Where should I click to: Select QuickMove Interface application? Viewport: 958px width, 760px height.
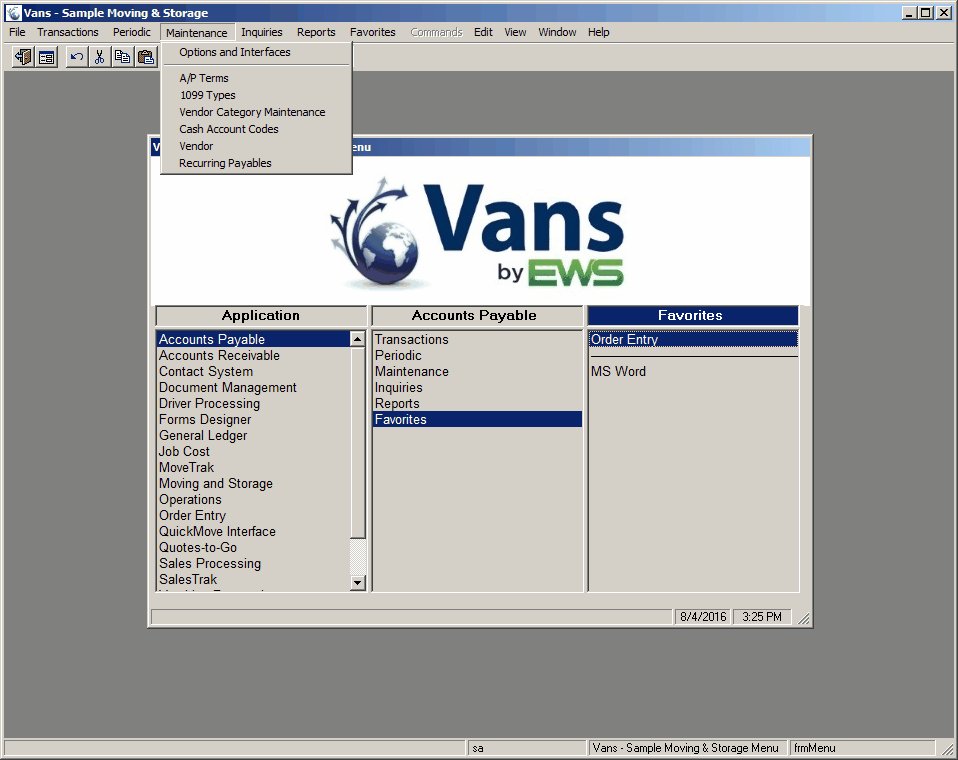(254, 532)
